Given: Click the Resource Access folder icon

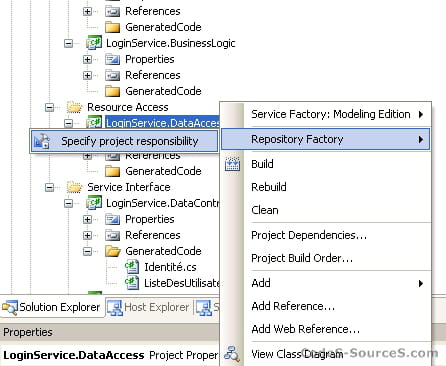Looking at the screenshot, I should (x=74, y=107).
